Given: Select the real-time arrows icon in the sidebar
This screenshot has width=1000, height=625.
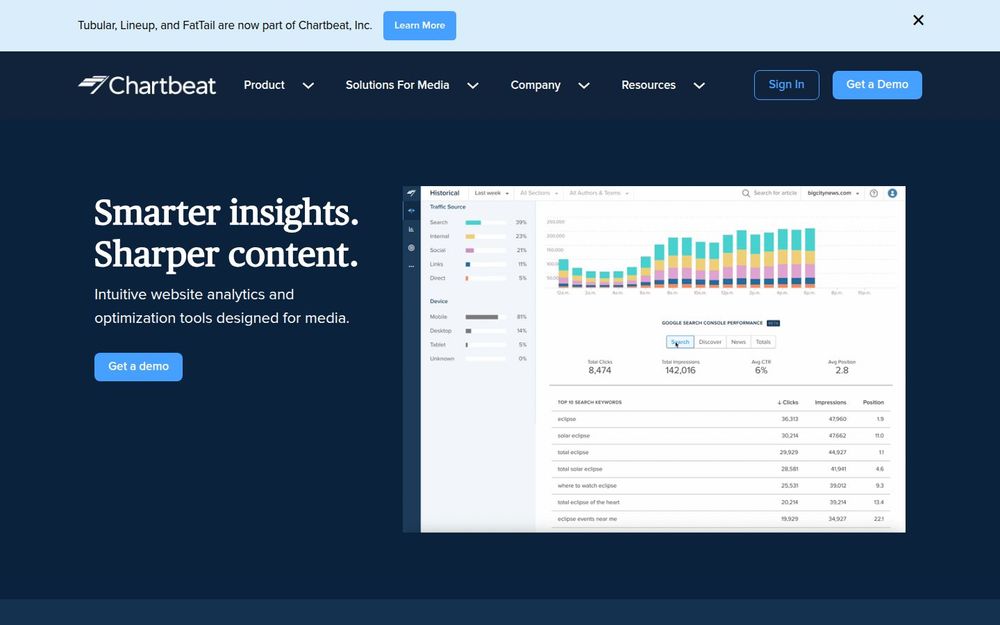Looking at the screenshot, I should (x=411, y=210).
